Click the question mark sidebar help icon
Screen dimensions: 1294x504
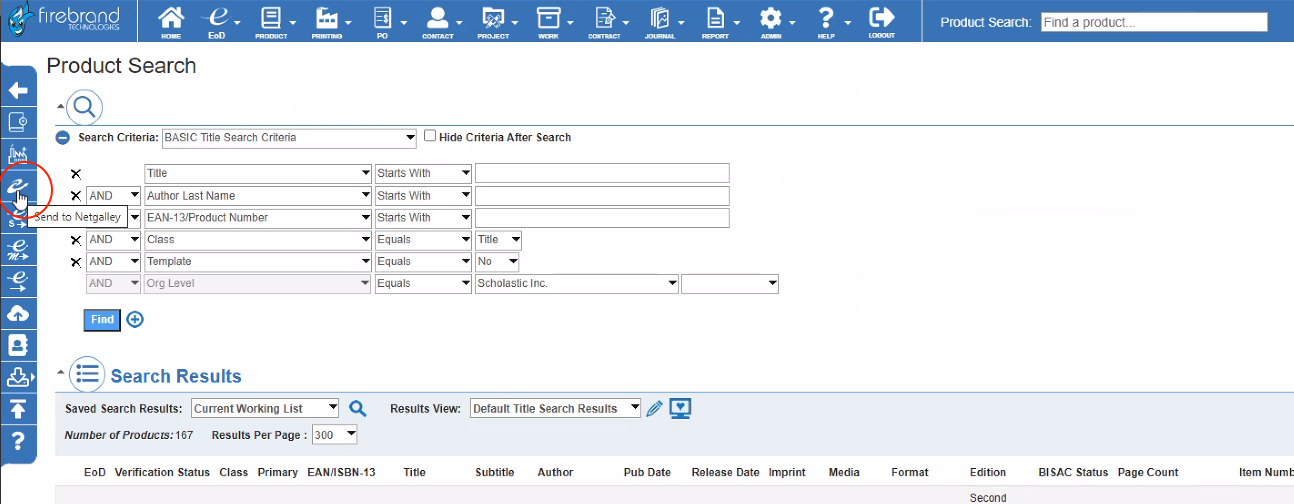pos(18,441)
